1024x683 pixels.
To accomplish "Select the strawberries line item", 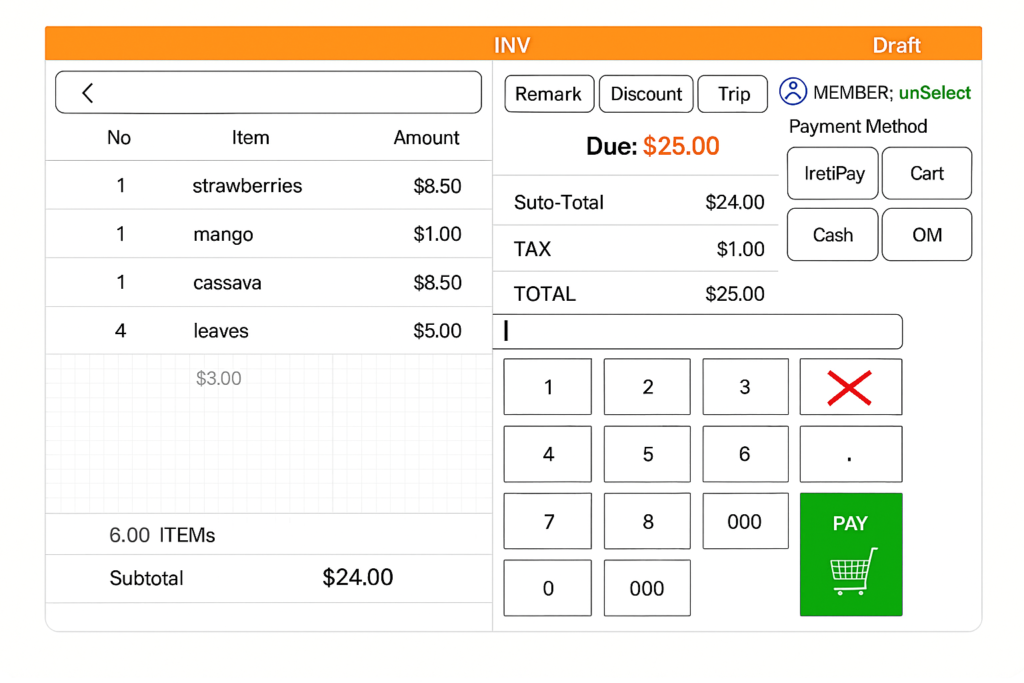I will coord(268,186).
